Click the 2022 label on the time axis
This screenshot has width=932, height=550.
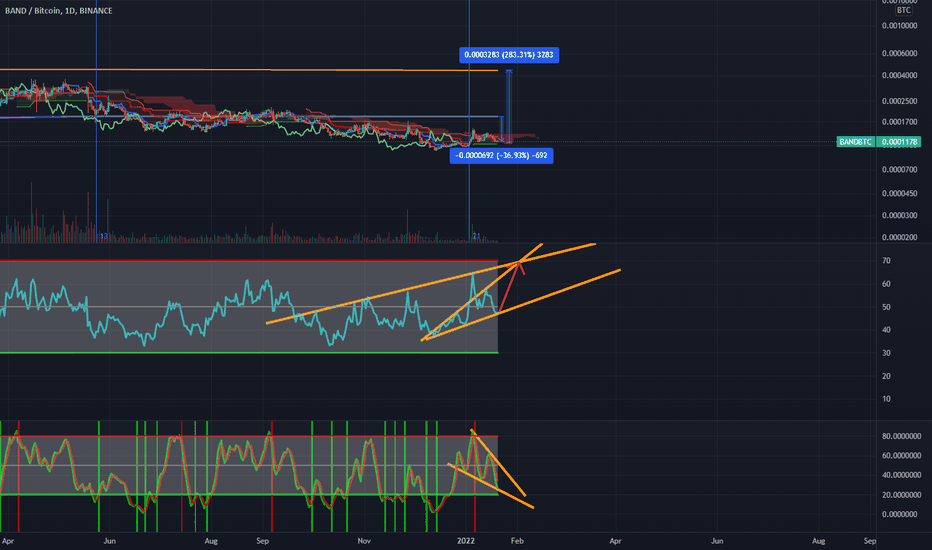tap(465, 541)
